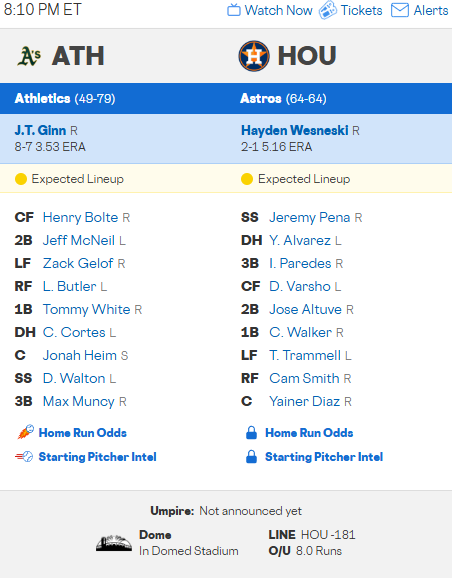This screenshot has height=578, width=452.
Task: Select Jose Altuve in Astros lineup
Action: click(x=305, y=309)
